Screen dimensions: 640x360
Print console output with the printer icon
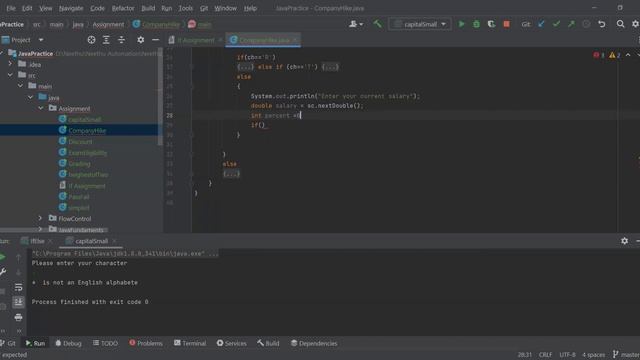pyautogui.click(x=18, y=317)
